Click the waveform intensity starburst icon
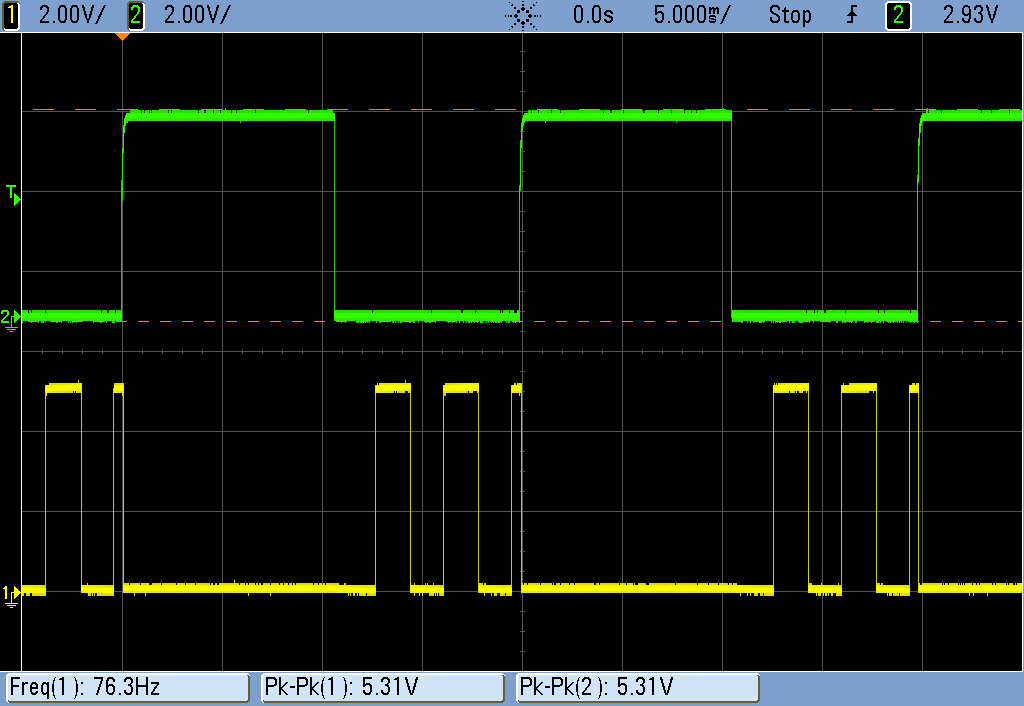Image resolution: width=1024 pixels, height=706 pixels. pyautogui.click(x=522, y=15)
